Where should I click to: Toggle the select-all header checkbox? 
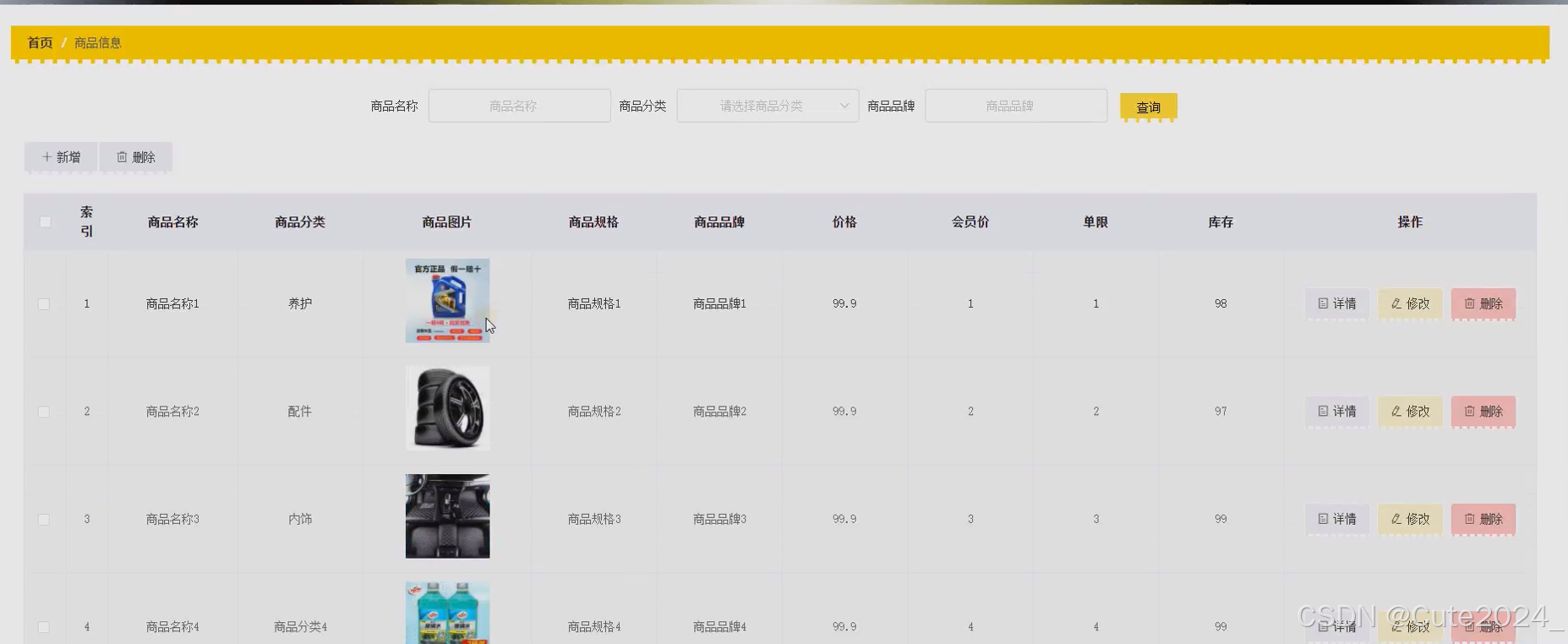pos(45,222)
